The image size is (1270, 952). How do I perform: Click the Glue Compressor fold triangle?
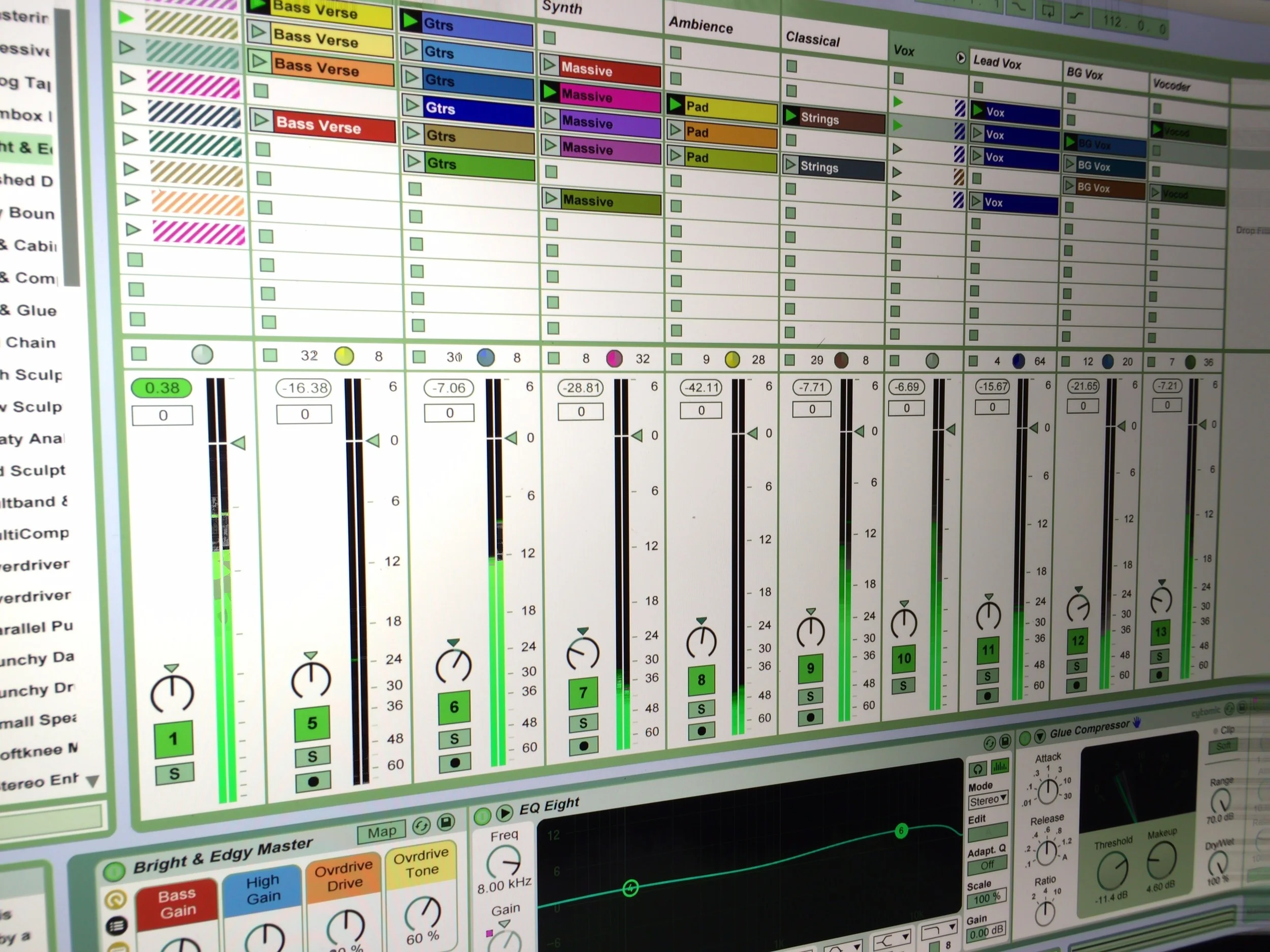(1040, 736)
